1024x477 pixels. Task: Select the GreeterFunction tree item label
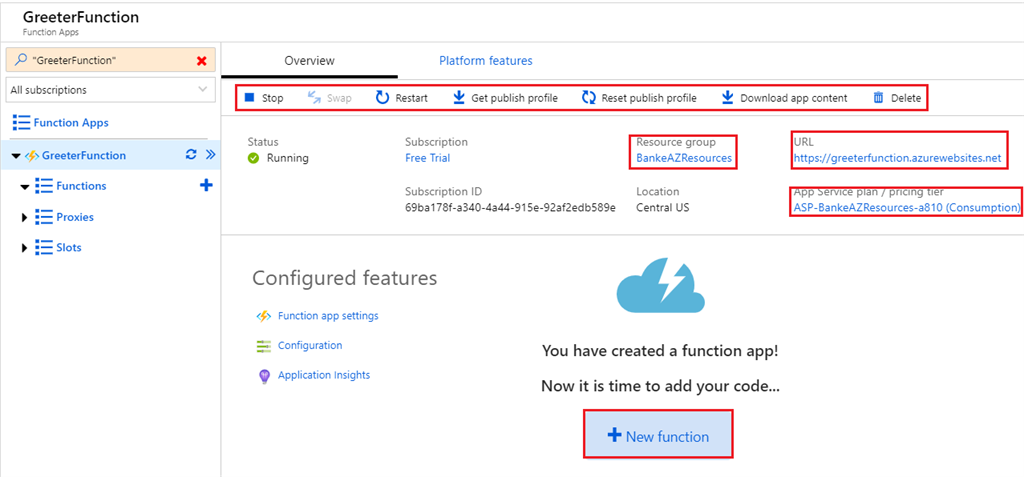tap(84, 156)
